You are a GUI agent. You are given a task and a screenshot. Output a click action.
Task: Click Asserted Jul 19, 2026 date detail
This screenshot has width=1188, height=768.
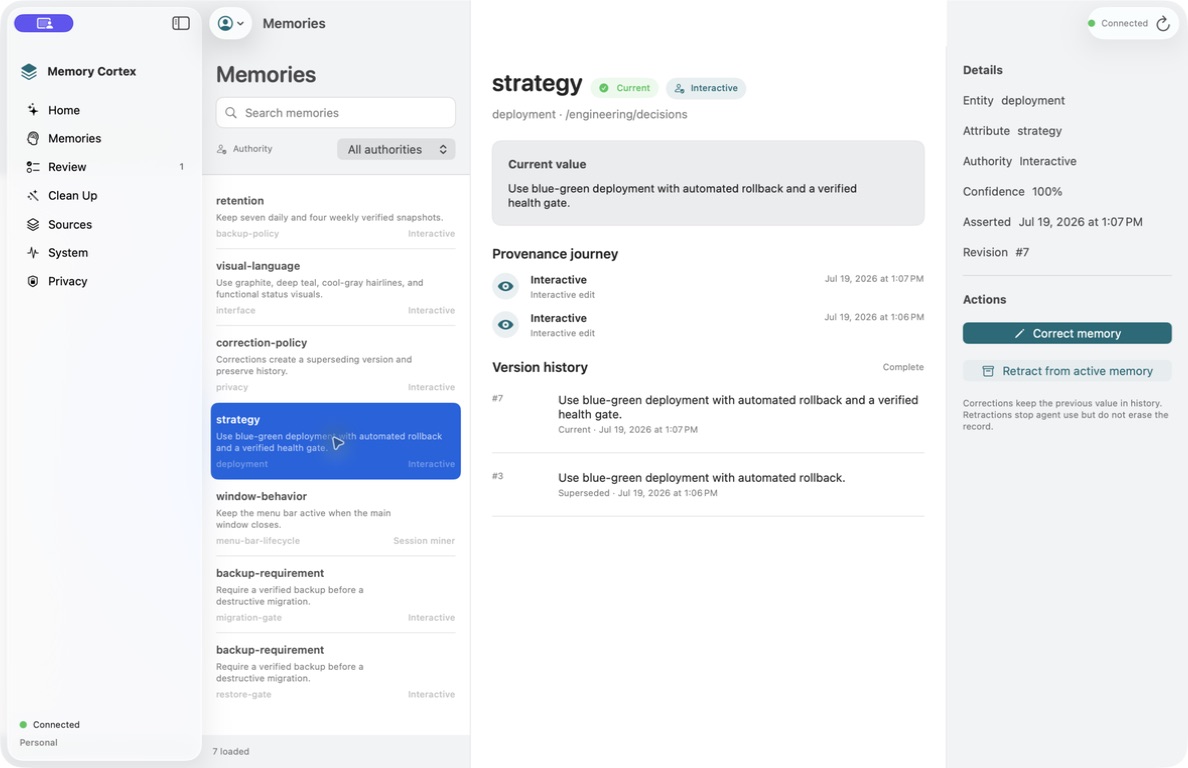(x=1052, y=222)
